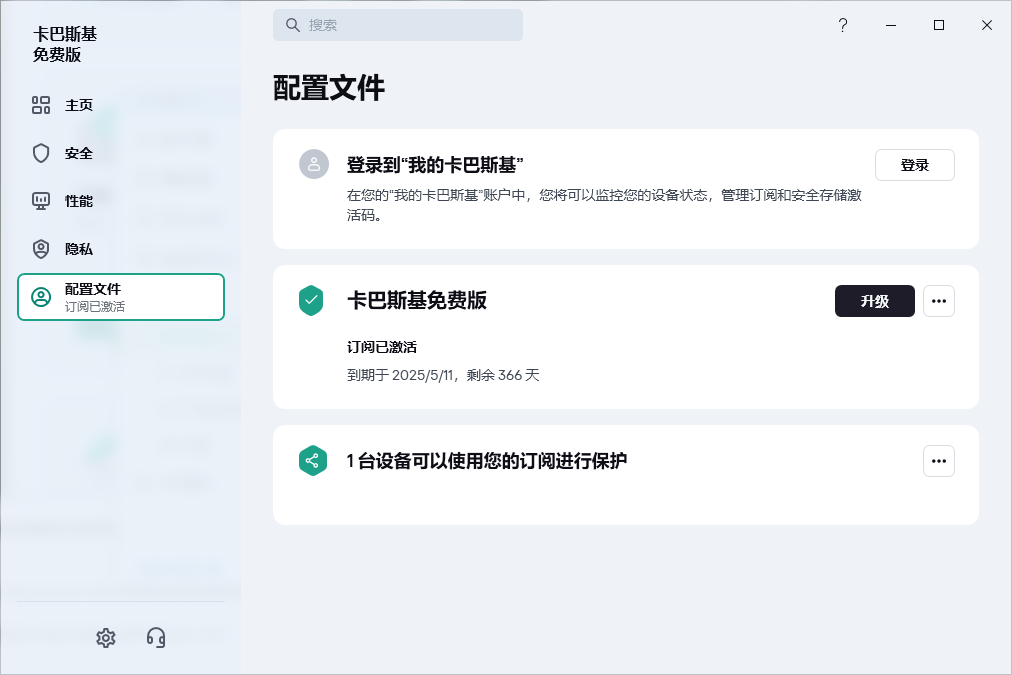Click the green device sharing icon
Image resolution: width=1012 pixels, height=675 pixels.
[313, 461]
